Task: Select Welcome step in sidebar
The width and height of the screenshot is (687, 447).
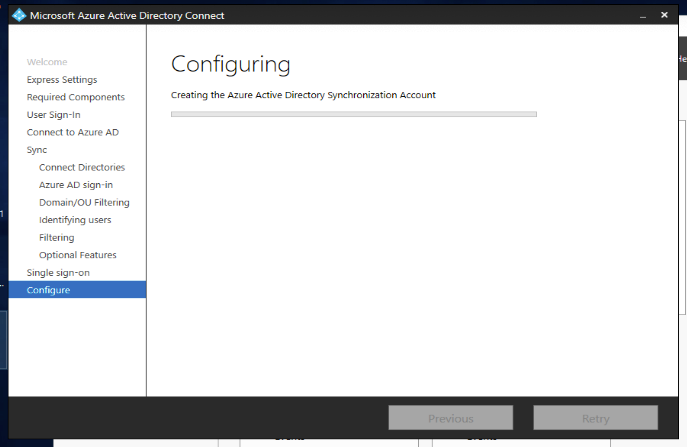Action: click(47, 62)
